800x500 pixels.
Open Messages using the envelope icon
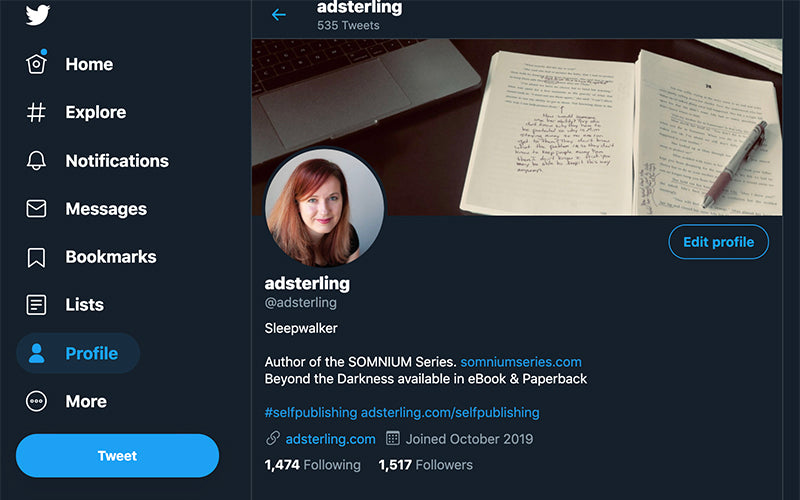(37, 209)
